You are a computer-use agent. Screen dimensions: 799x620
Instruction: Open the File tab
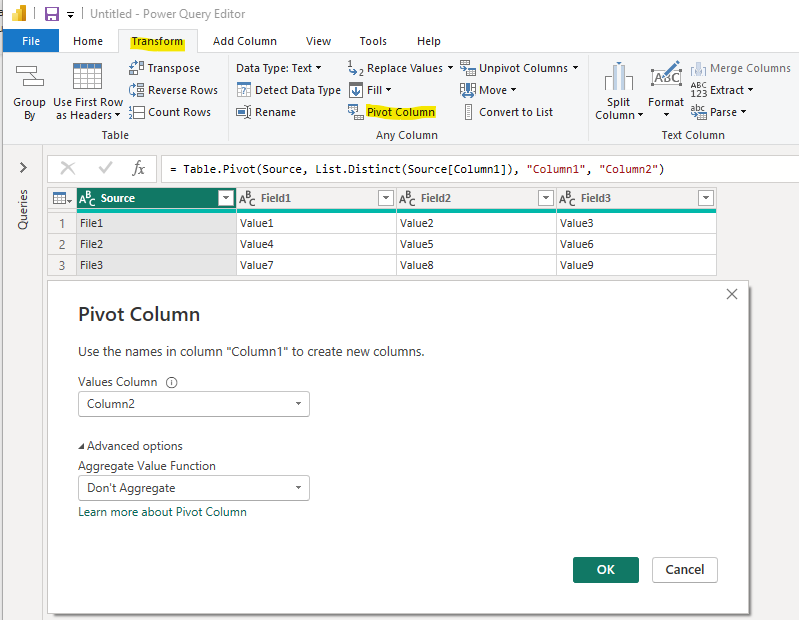[31, 41]
